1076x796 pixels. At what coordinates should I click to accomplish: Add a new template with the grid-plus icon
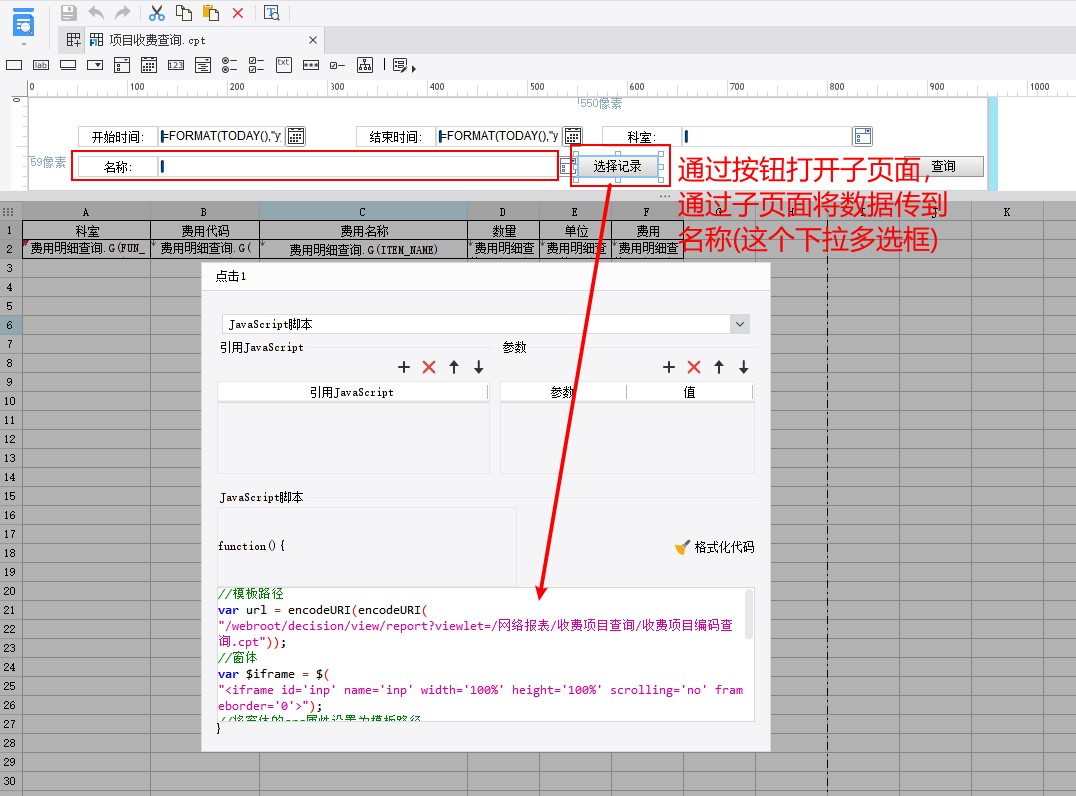pyautogui.click(x=73, y=40)
